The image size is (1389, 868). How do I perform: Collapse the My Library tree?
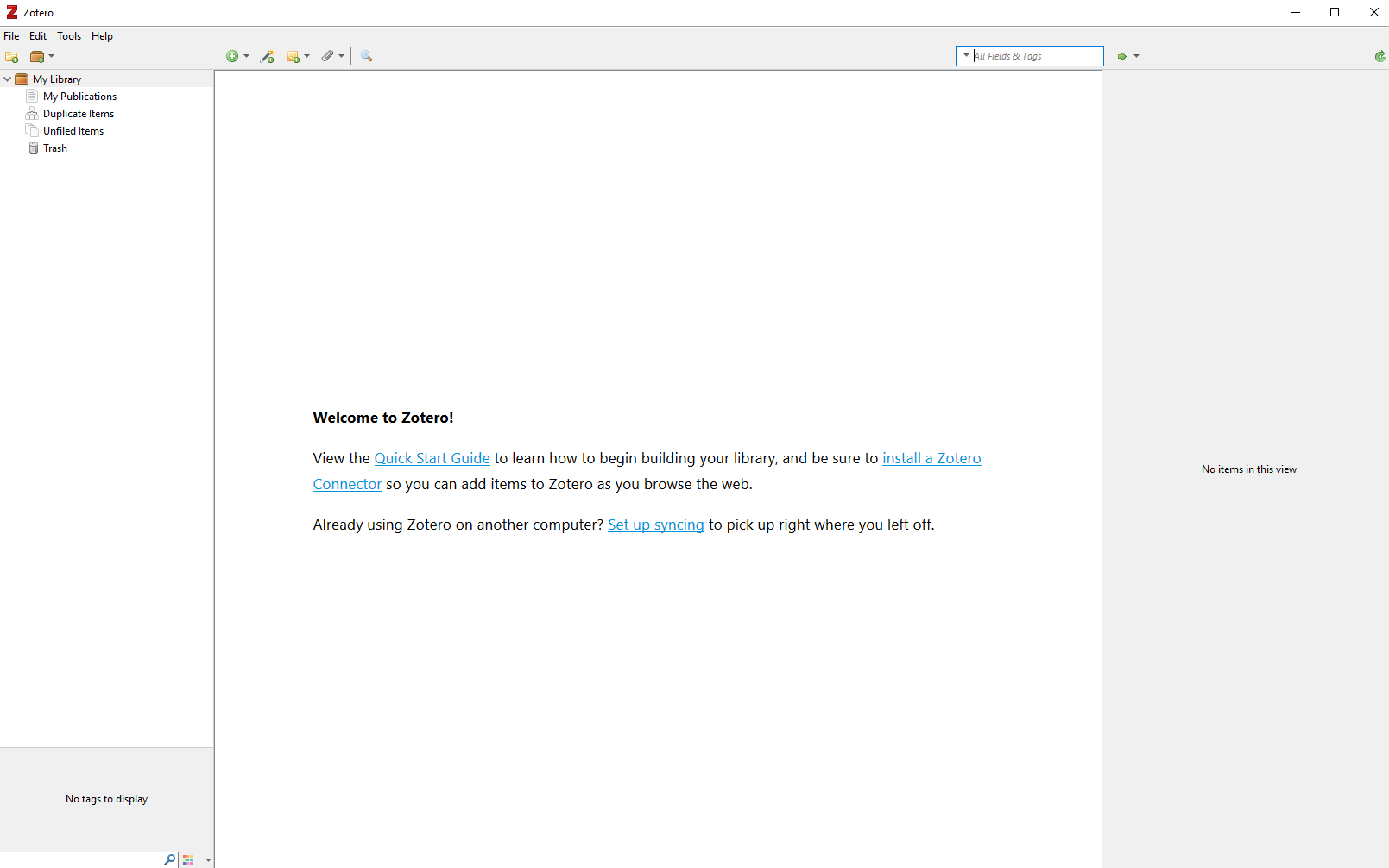[8, 79]
